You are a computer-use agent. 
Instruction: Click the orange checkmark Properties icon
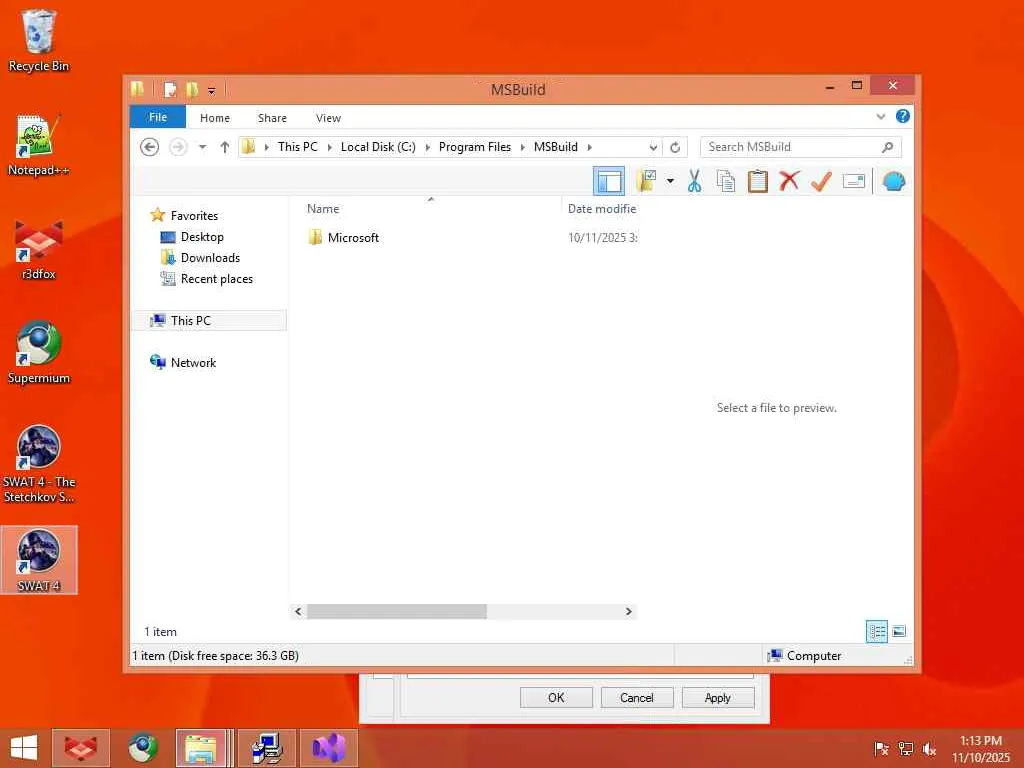click(x=821, y=181)
